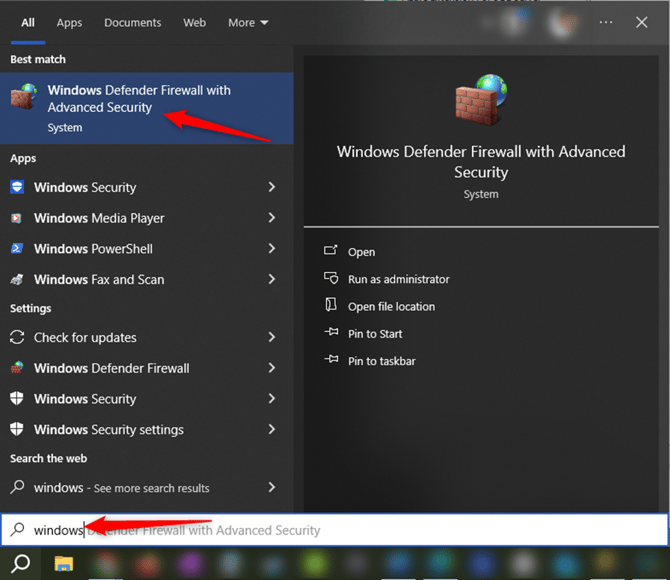The height and width of the screenshot is (580, 670).
Task: Click the Check for updates settings icon
Action: (17, 338)
